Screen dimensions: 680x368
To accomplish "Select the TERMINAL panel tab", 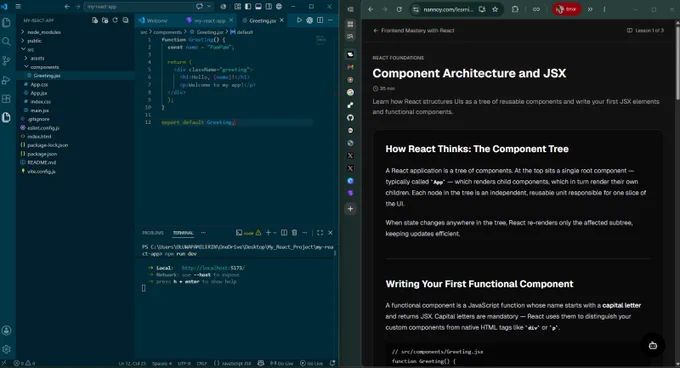I will 183,233.
